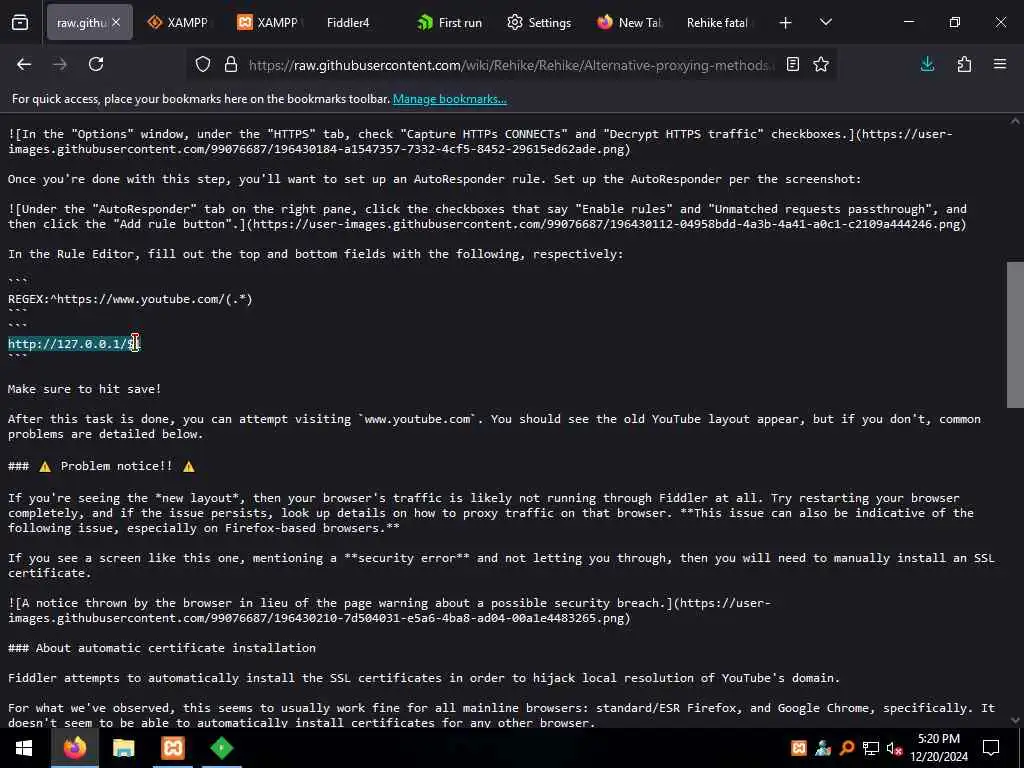Viewport: 1024px width, 768px height.
Task: Click the highlighted http://127.0.0.1/$1 text
Action: click(74, 344)
